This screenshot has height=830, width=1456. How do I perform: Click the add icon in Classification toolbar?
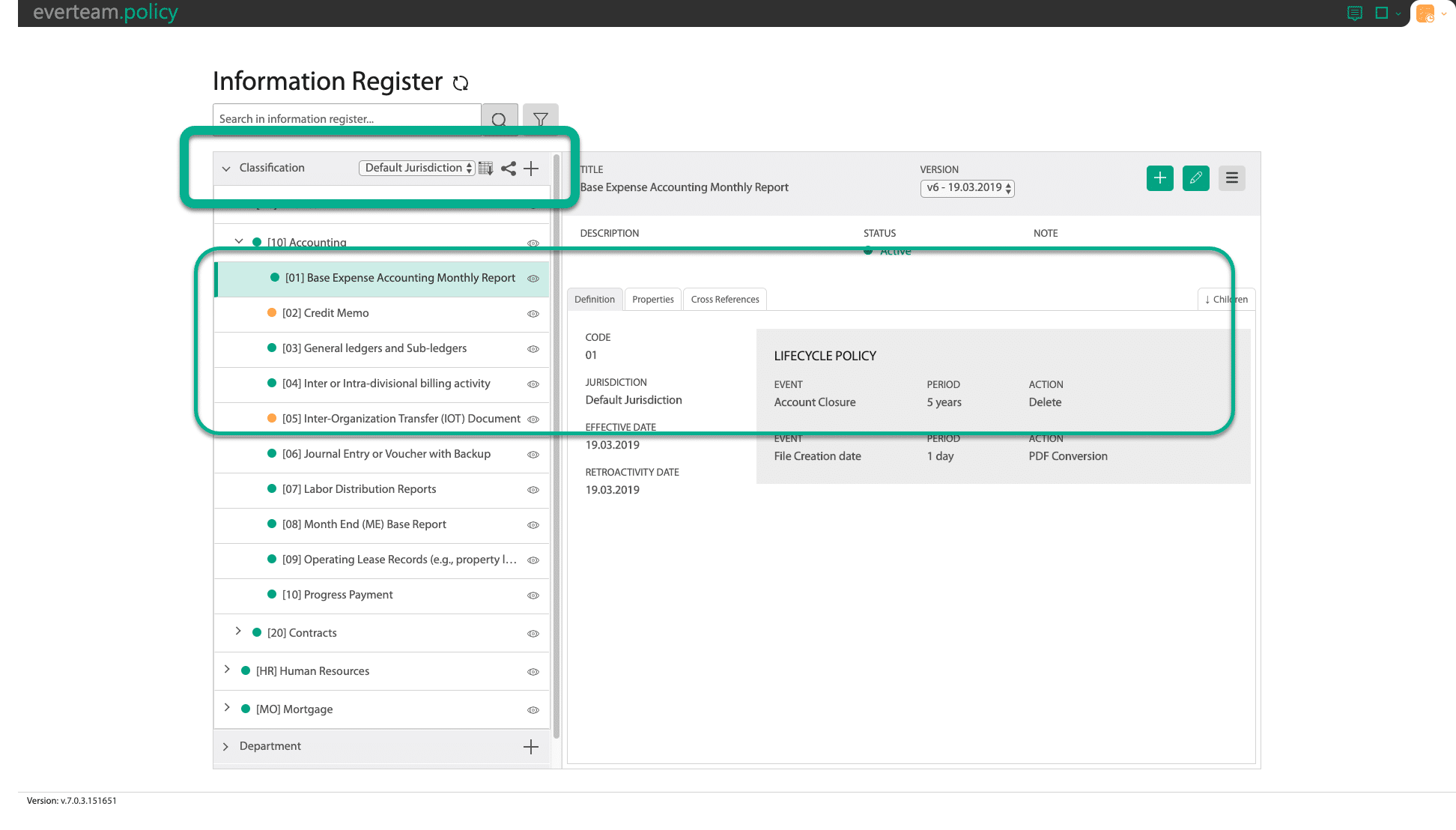coord(531,168)
